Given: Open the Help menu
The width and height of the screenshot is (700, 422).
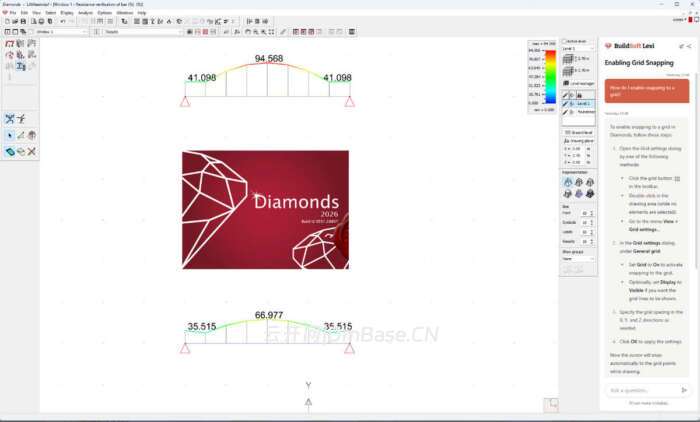Looking at the screenshot, I should 142,13.
